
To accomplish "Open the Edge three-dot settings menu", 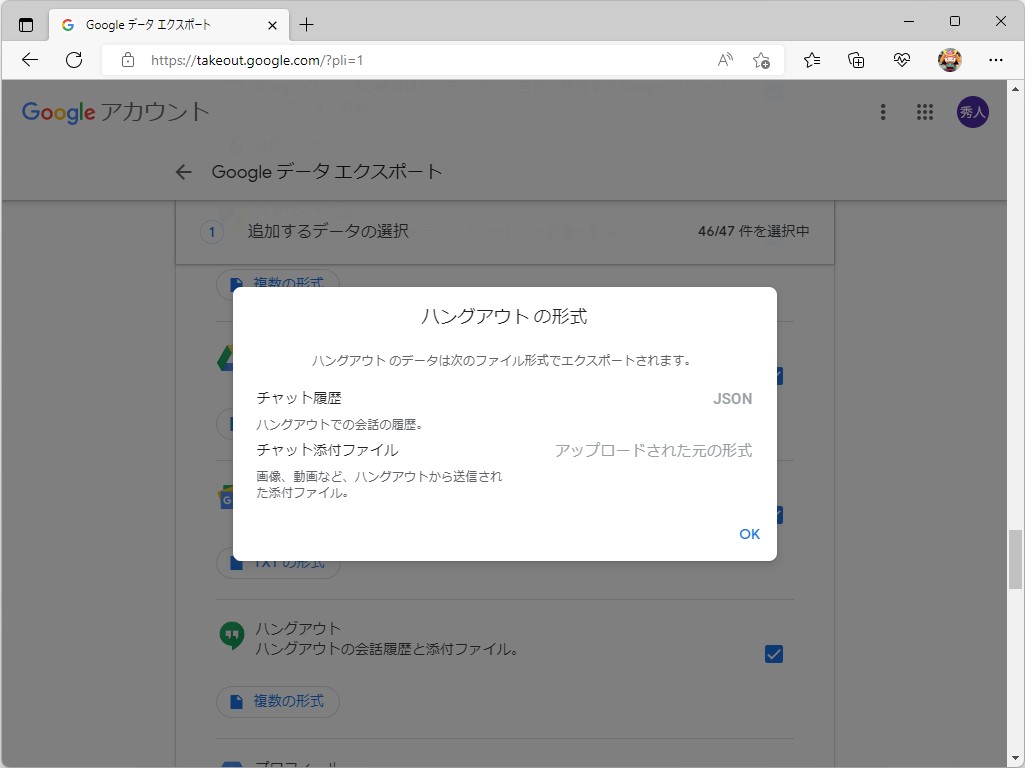I will coord(996,60).
